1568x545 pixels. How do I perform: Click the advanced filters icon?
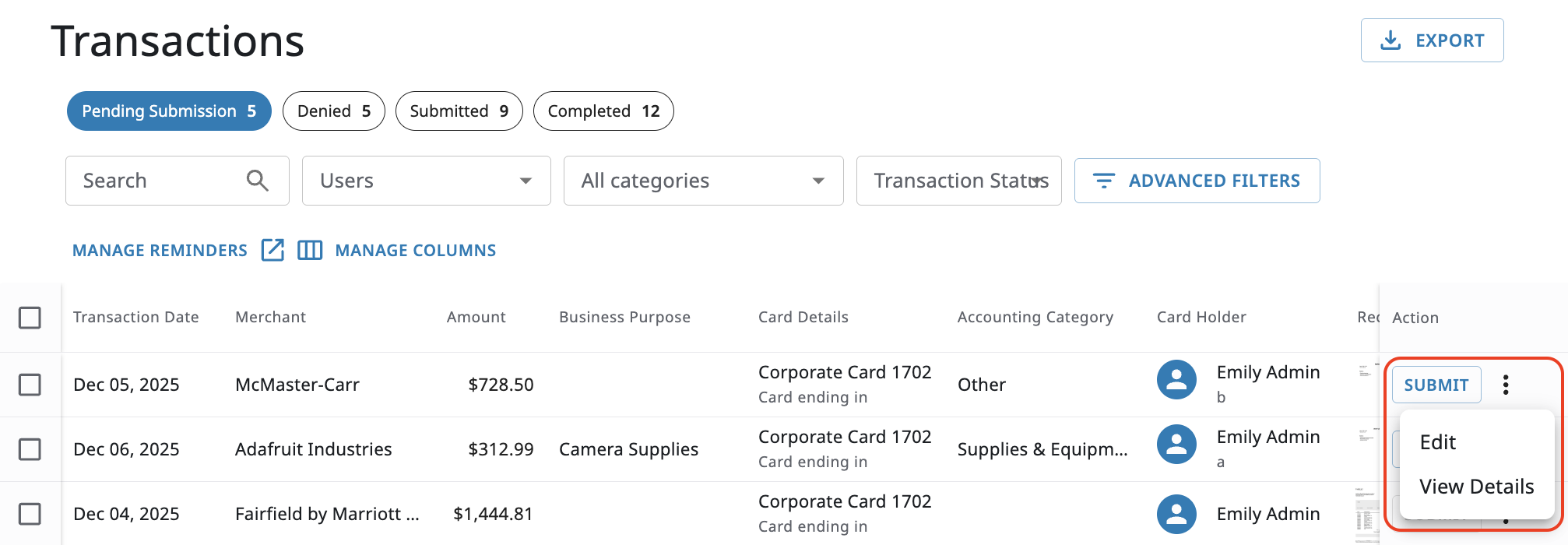point(1104,181)
